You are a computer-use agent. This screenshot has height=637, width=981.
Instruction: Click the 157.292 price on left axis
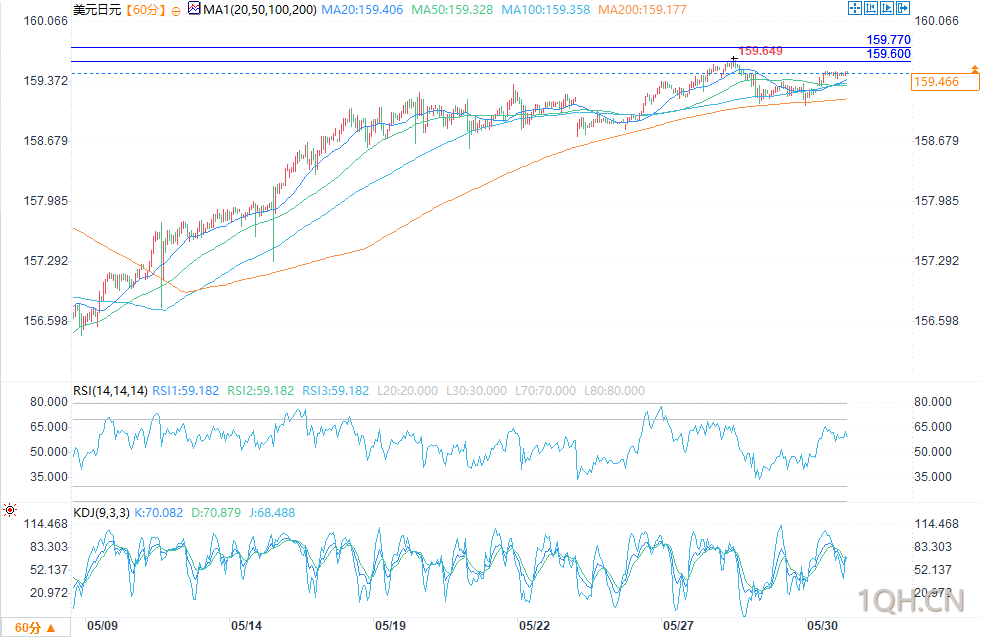pyautogui.click(x=46, y=261)
